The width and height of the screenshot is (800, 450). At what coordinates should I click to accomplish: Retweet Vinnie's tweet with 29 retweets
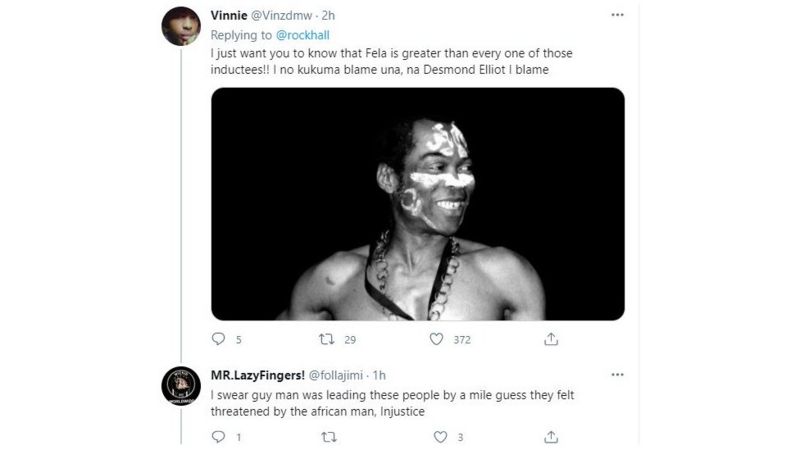[325, 340]
